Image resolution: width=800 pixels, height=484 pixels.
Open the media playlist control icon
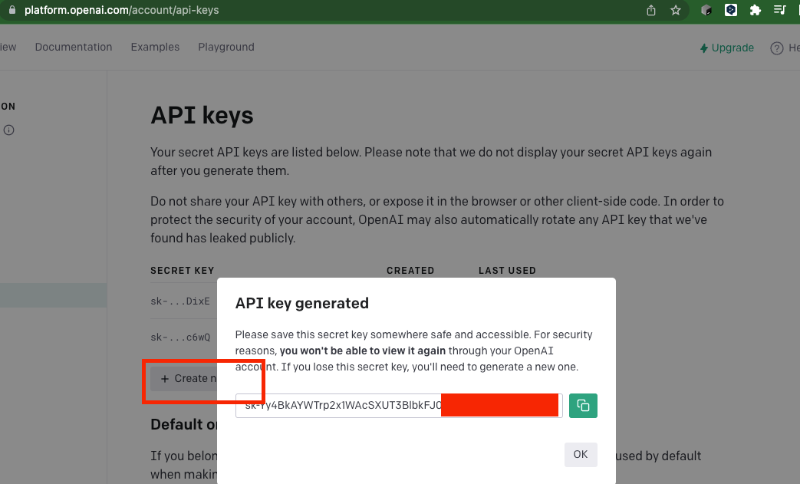pos(780,10)
